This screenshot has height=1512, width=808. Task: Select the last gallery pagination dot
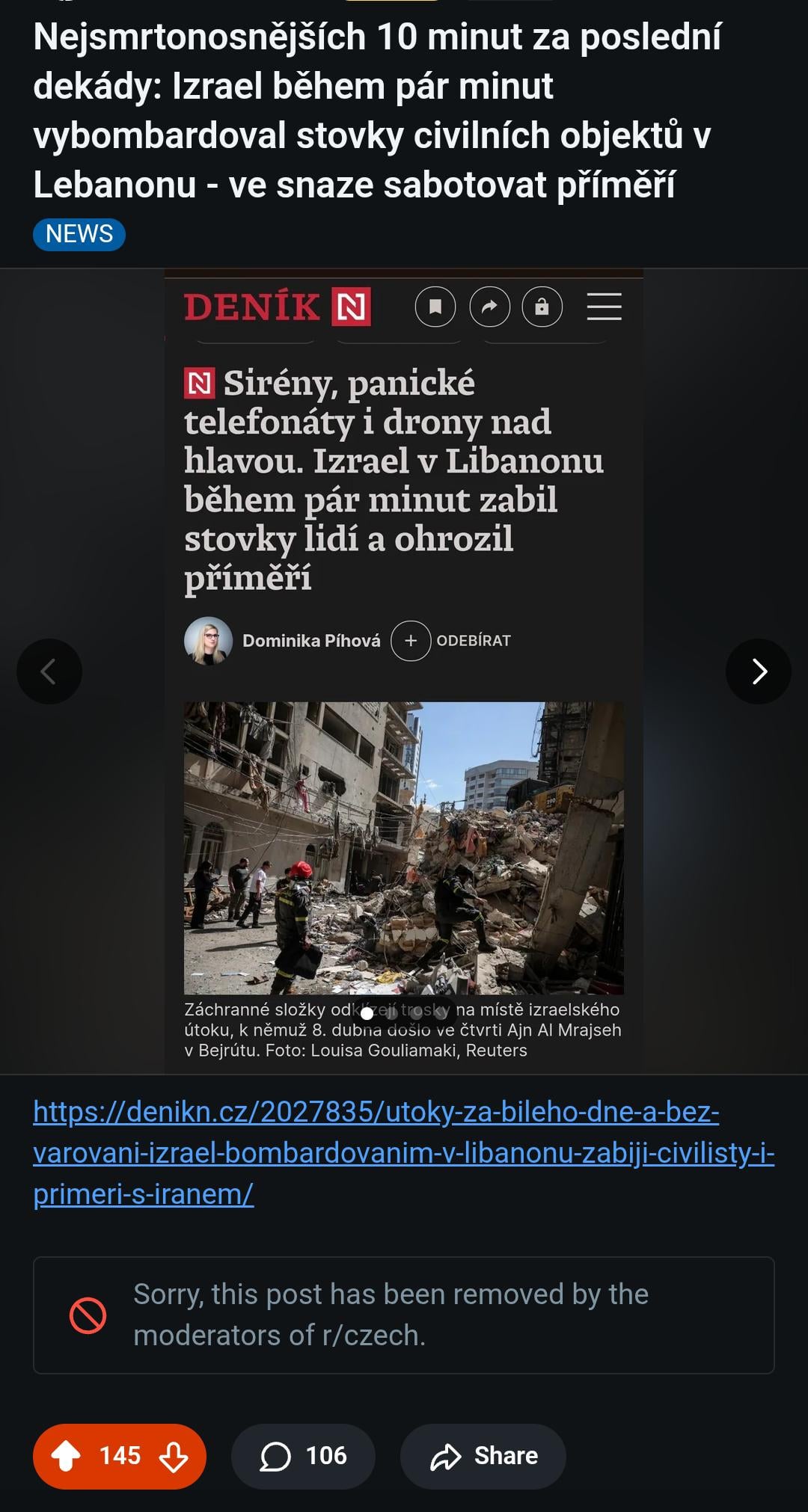point(441,1014)
